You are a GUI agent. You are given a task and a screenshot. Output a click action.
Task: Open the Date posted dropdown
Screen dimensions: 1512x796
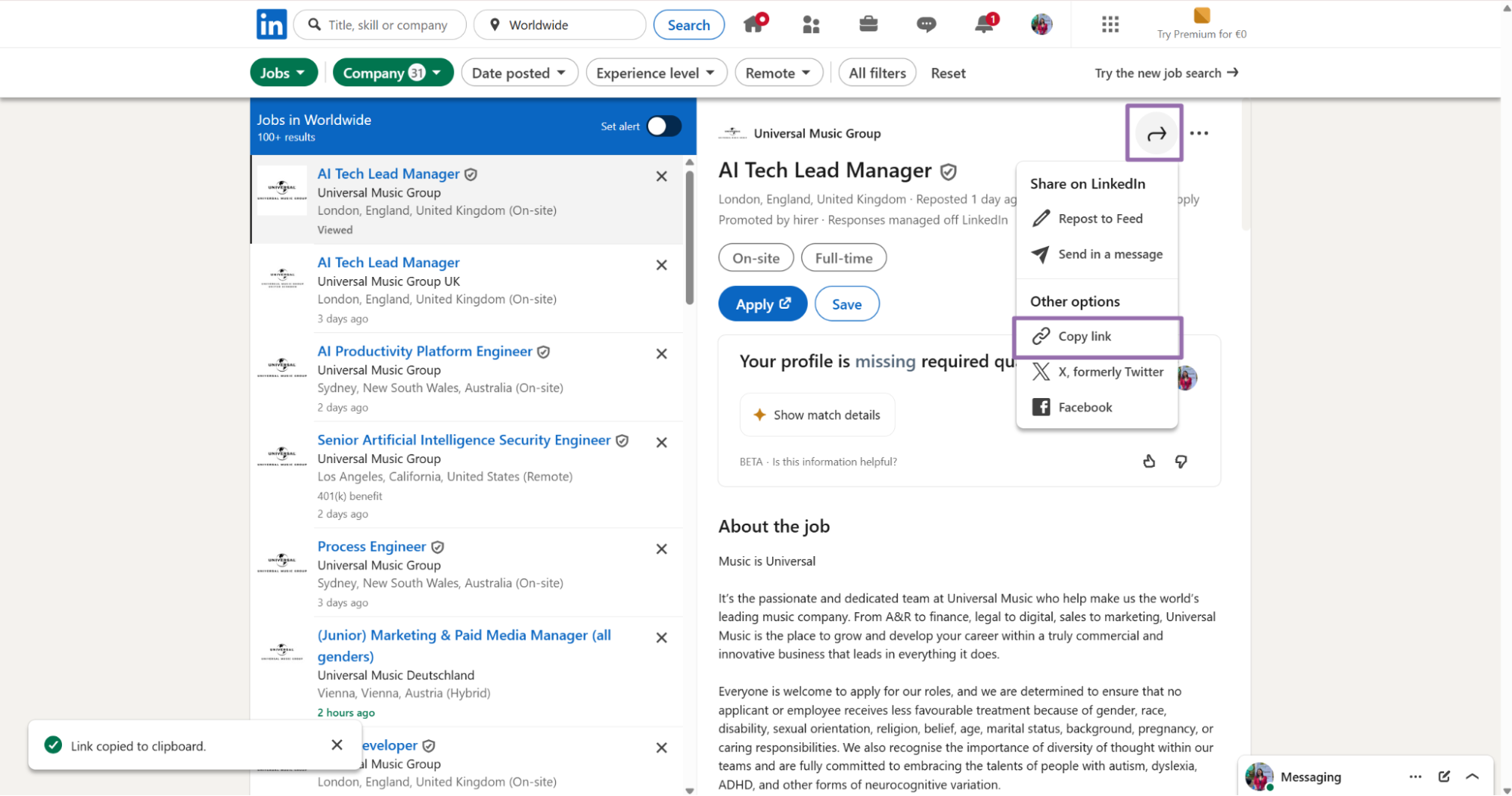pos(519,73)
